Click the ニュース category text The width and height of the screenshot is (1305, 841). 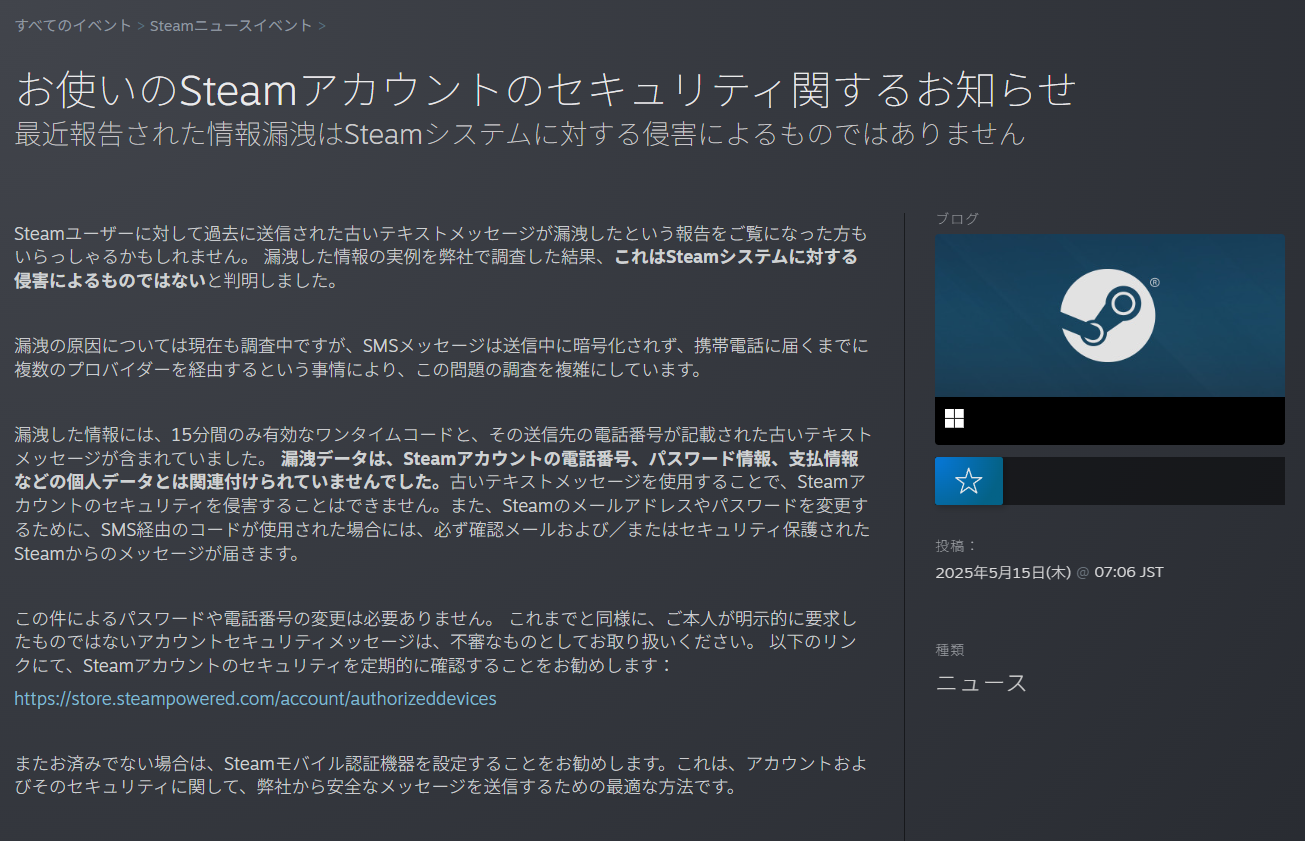coord(981,684)
